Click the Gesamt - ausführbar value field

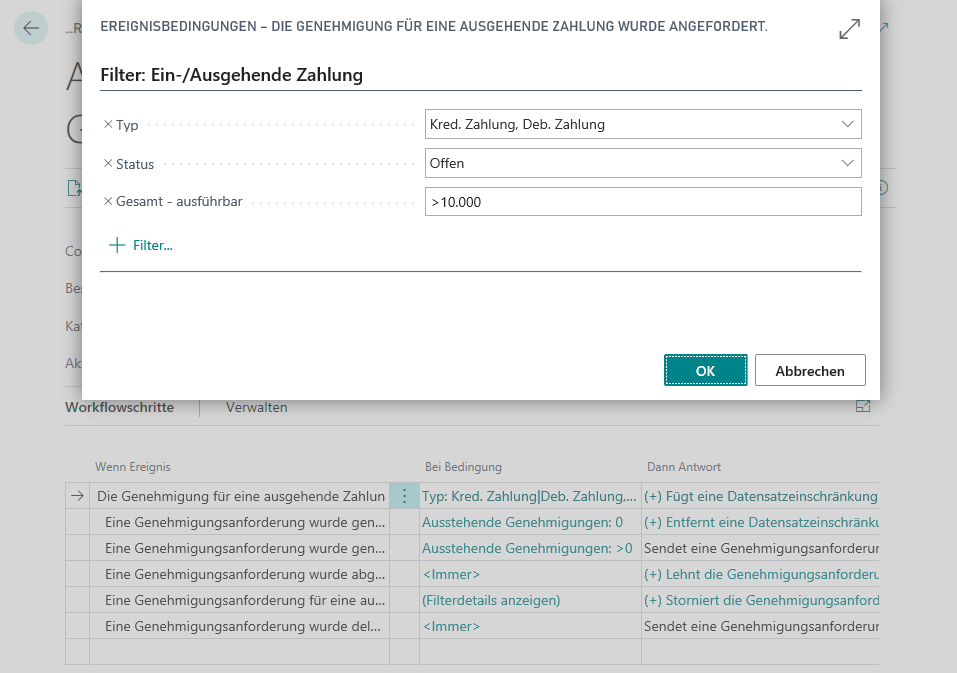[642, 202]
